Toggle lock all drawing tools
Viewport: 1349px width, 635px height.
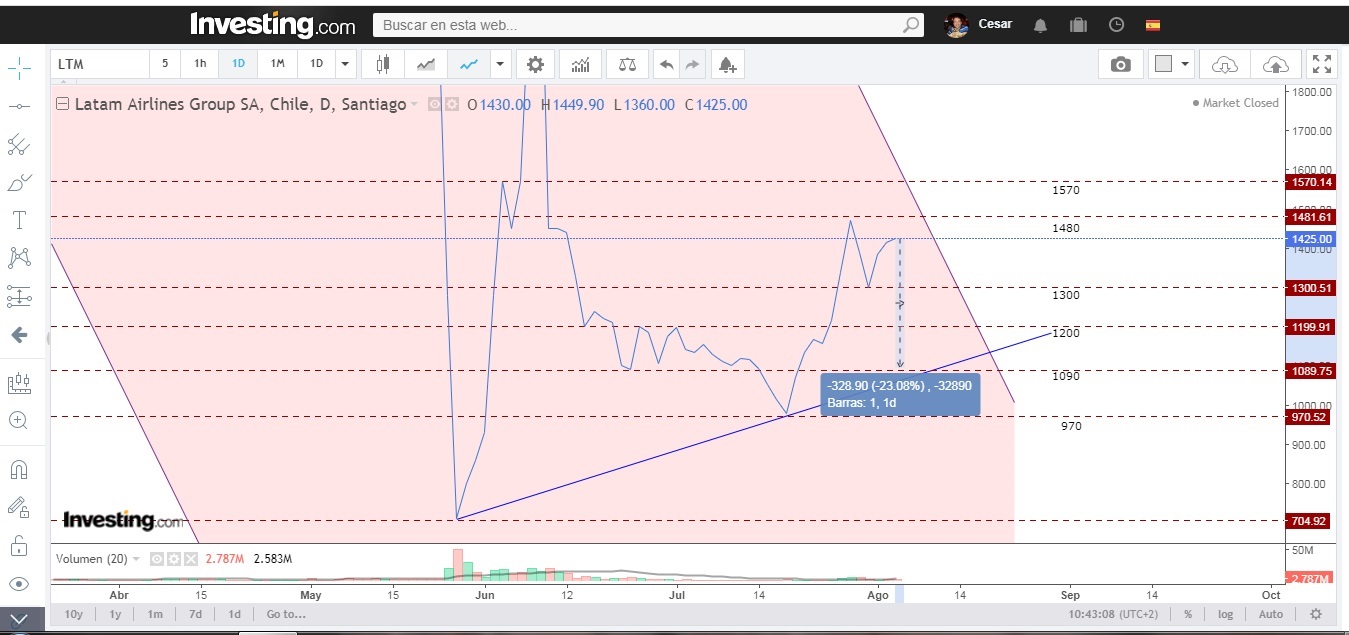[x=19, y=545]
